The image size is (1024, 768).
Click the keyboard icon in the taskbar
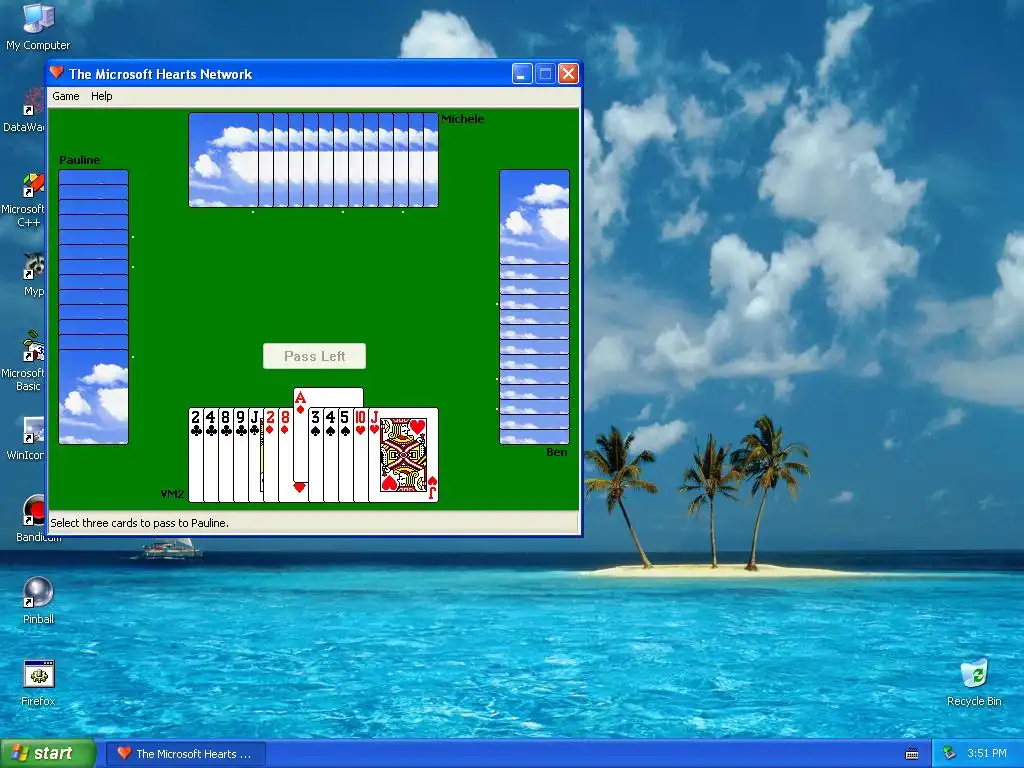click(x=912, y=754)
